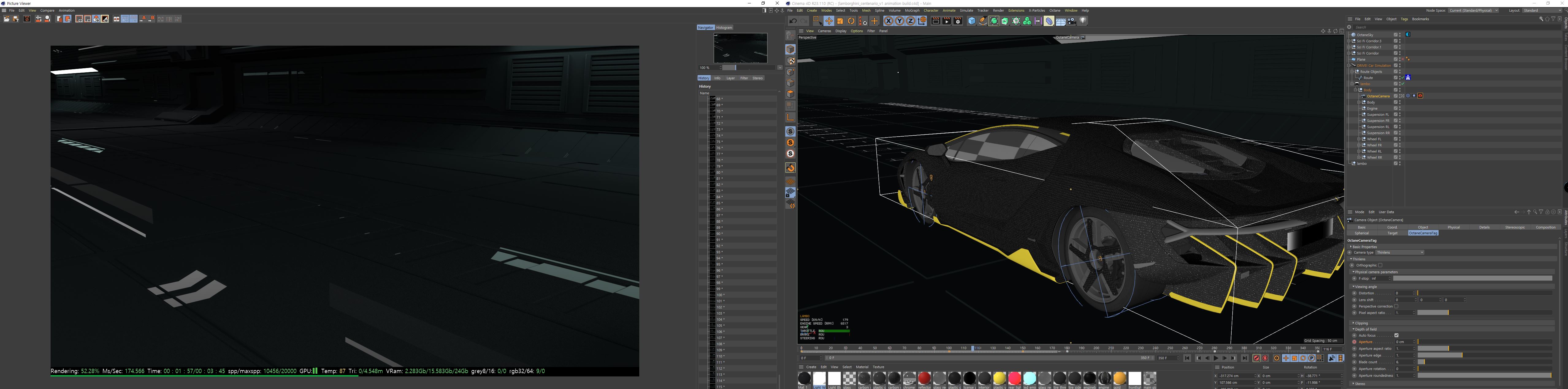Click Render View clapperboard icon
1568x389 pixels.
(x=936, y=21)
